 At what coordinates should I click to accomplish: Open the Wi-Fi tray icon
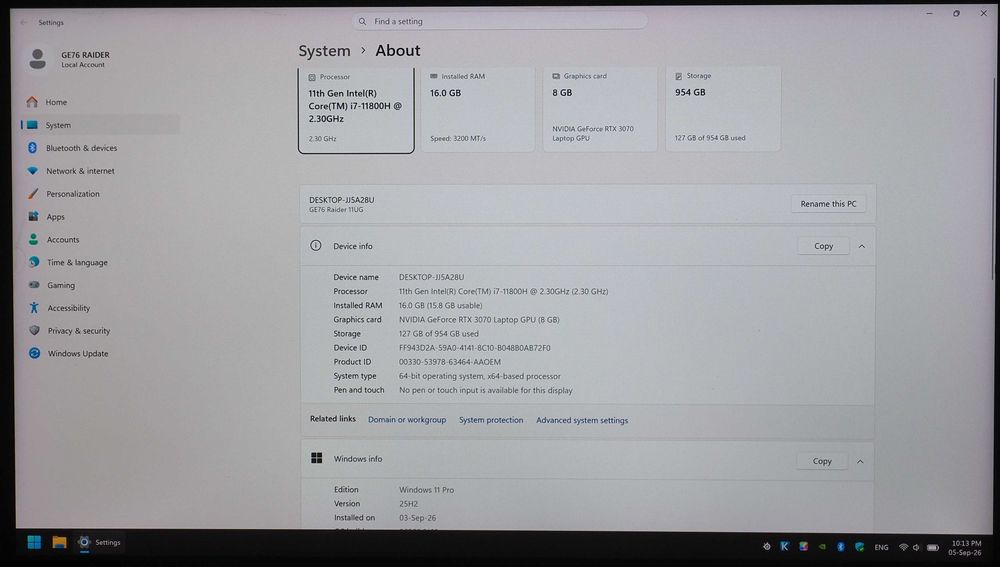(903, 547)
